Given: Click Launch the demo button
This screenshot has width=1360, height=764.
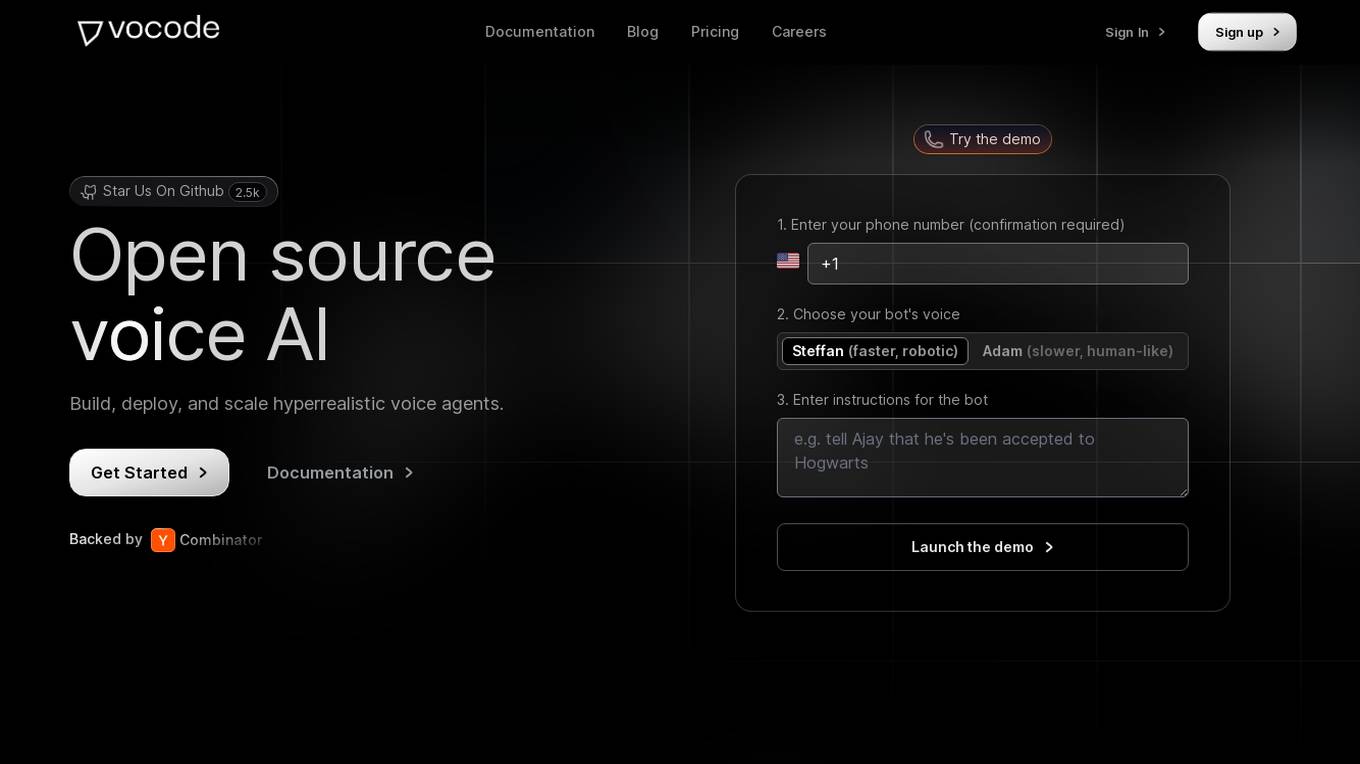Looking at the screenshot, I should 982,547.
